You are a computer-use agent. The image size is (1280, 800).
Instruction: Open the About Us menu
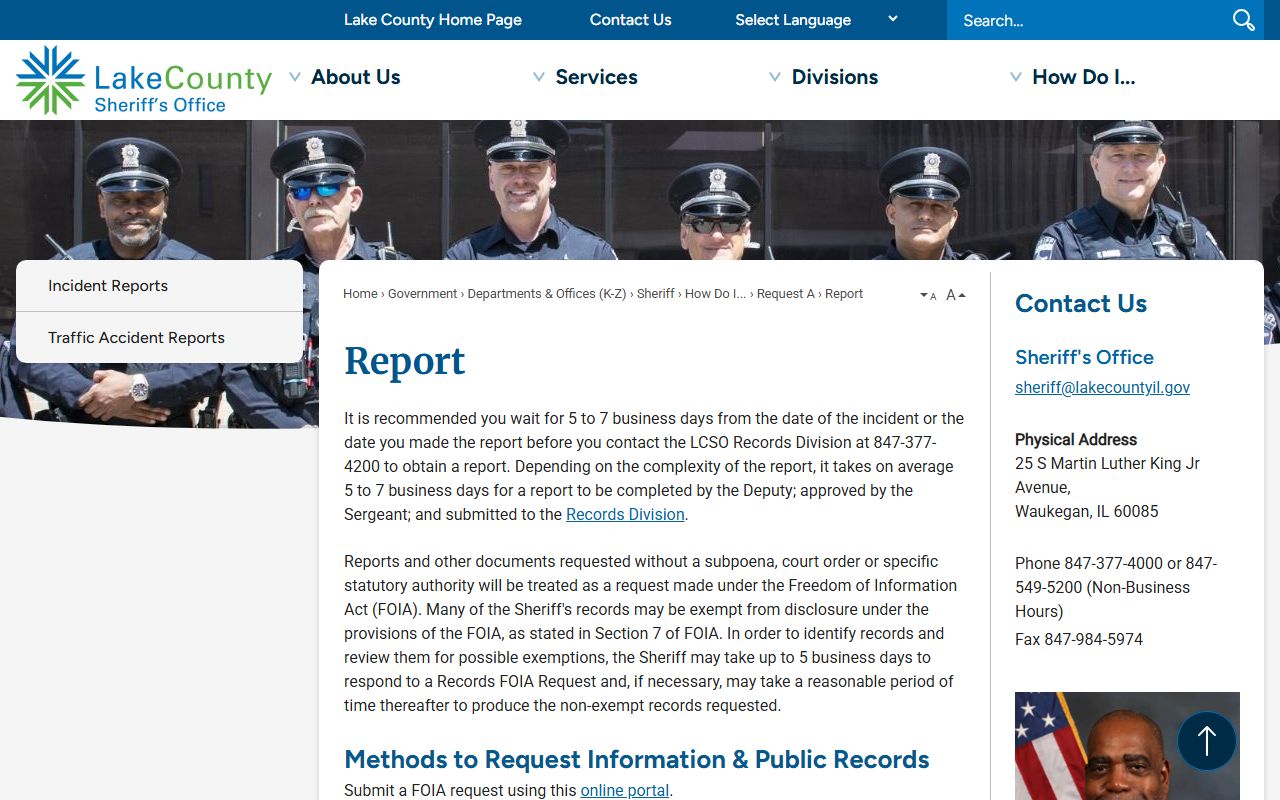[356, 77]
